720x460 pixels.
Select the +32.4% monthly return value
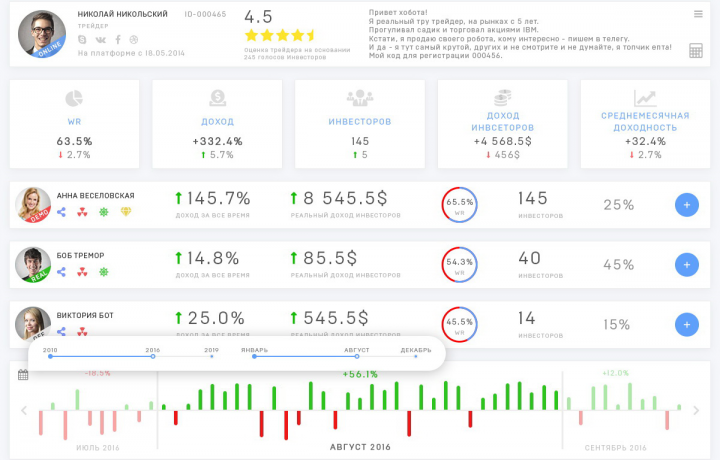[x=645, y=141]
